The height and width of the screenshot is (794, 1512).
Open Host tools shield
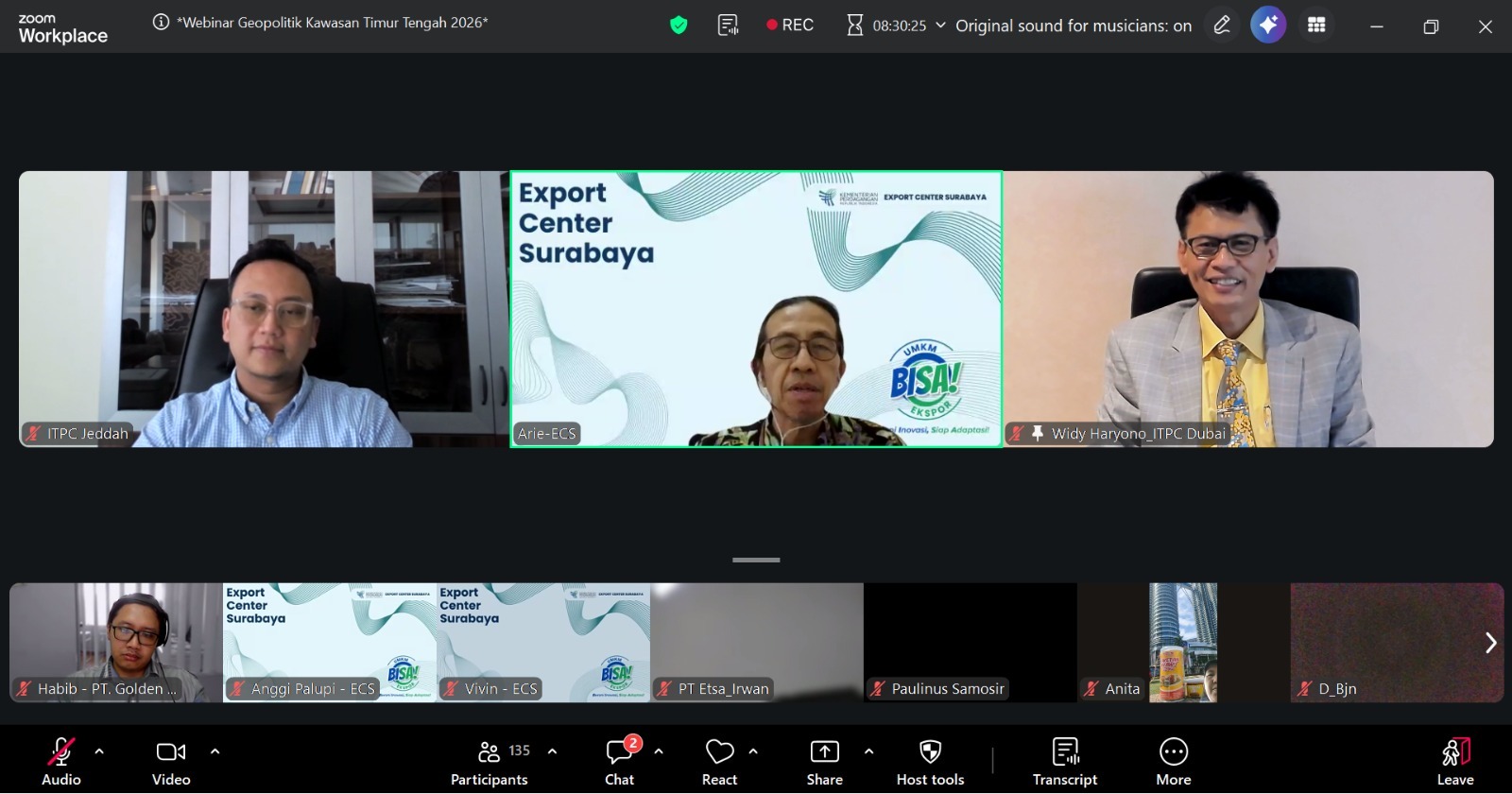(x=930, y=762)
